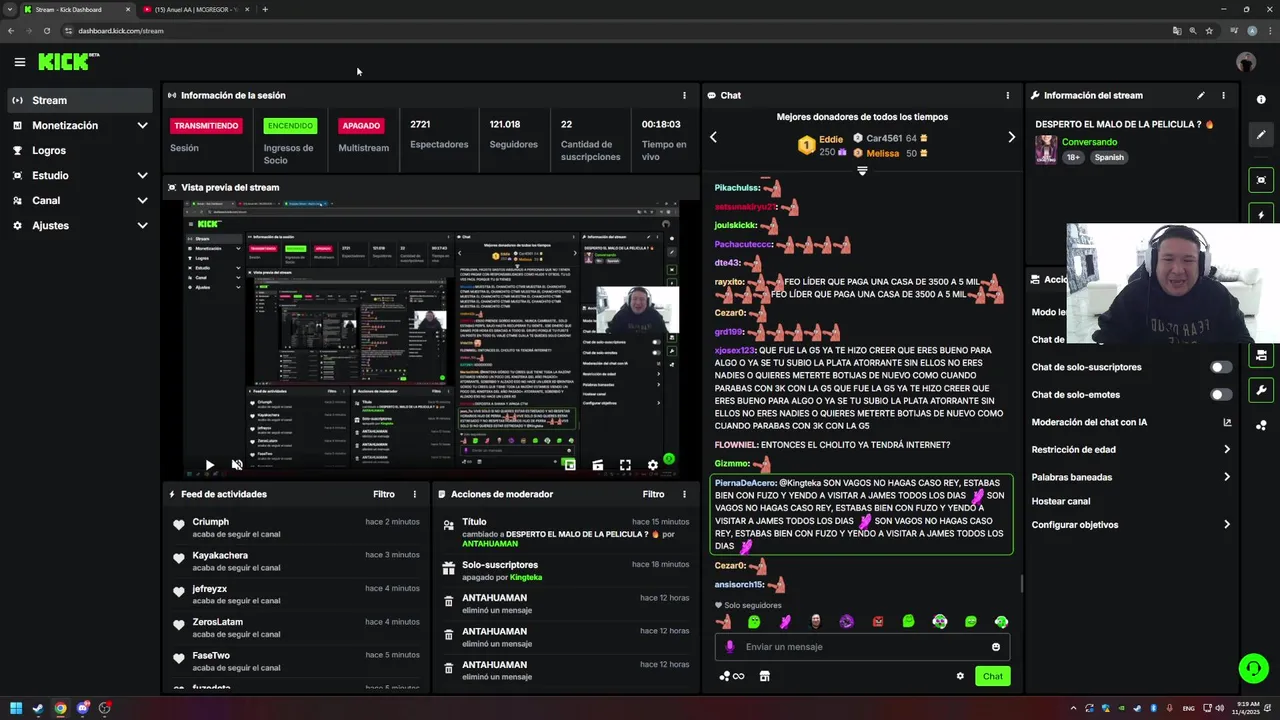This screenshot has height=720, width=1280.
Task: Open the hamburger menu beside the Kick logo
Action: tap(19, 62)
